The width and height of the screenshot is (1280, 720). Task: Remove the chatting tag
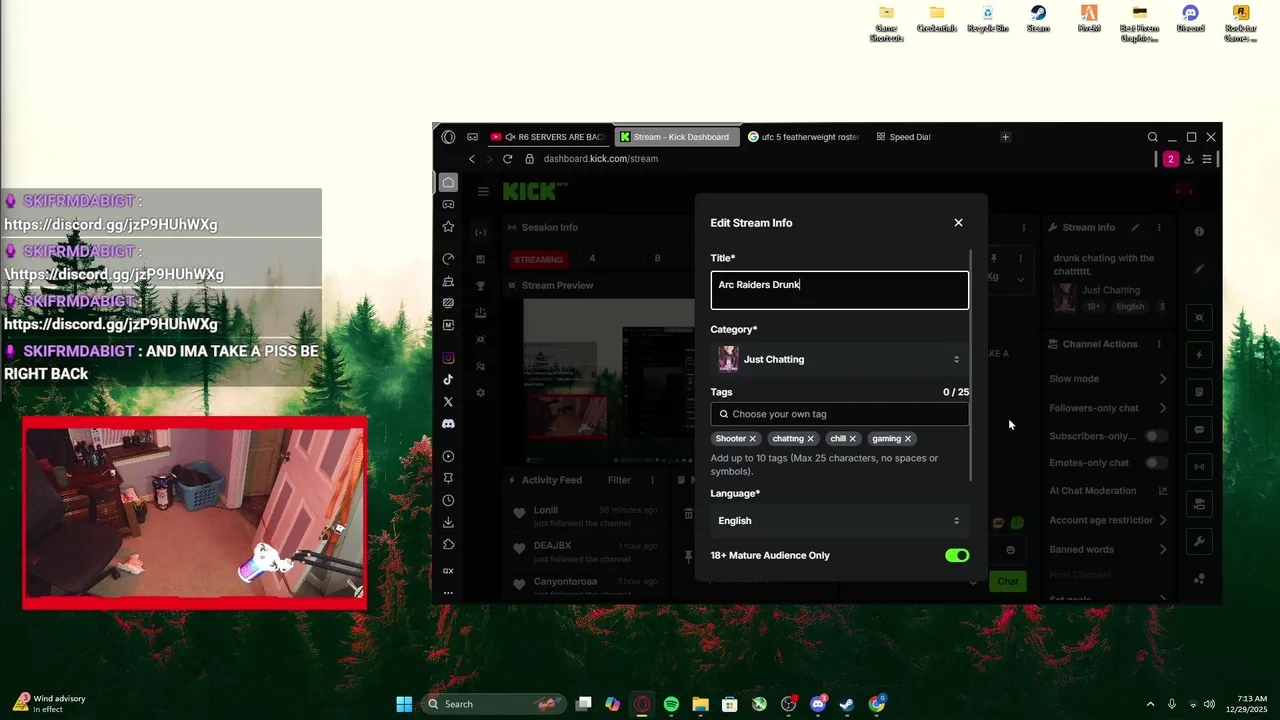[811, 439]
